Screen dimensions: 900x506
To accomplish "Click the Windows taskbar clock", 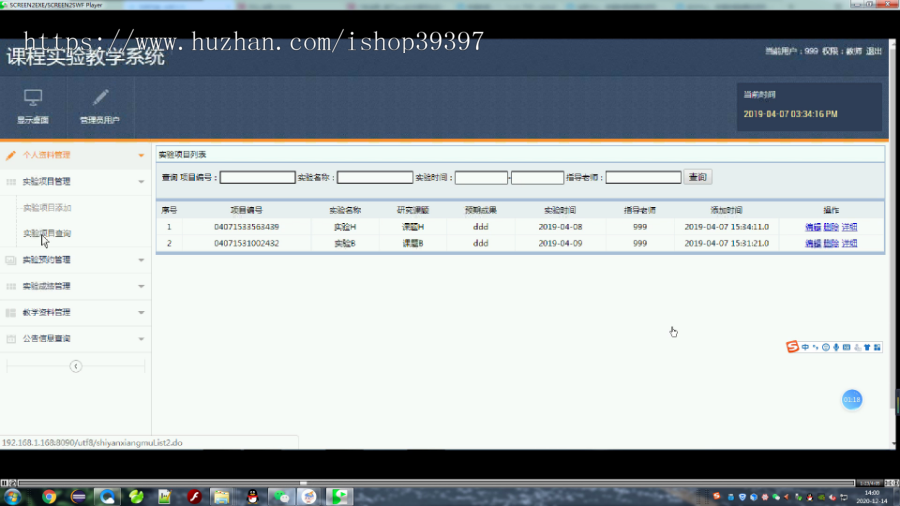I will tap(872, 497).
